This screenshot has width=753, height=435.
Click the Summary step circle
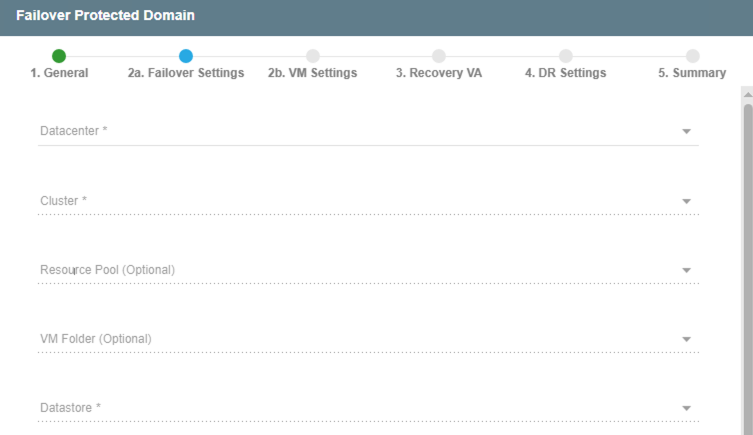click(x=693, y=56)
